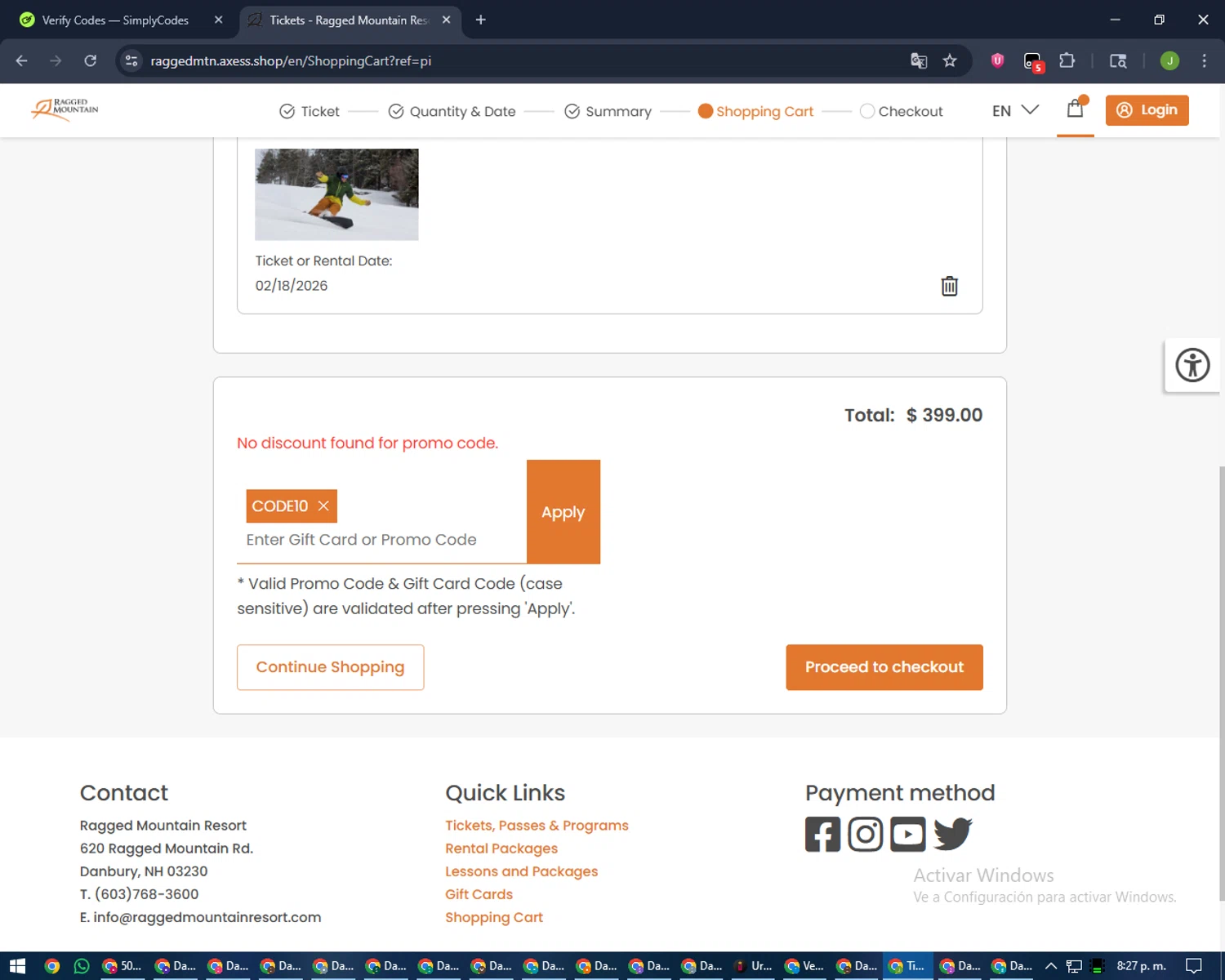Open the Rental Packages link
The image size is (1225, 980).
501,849
